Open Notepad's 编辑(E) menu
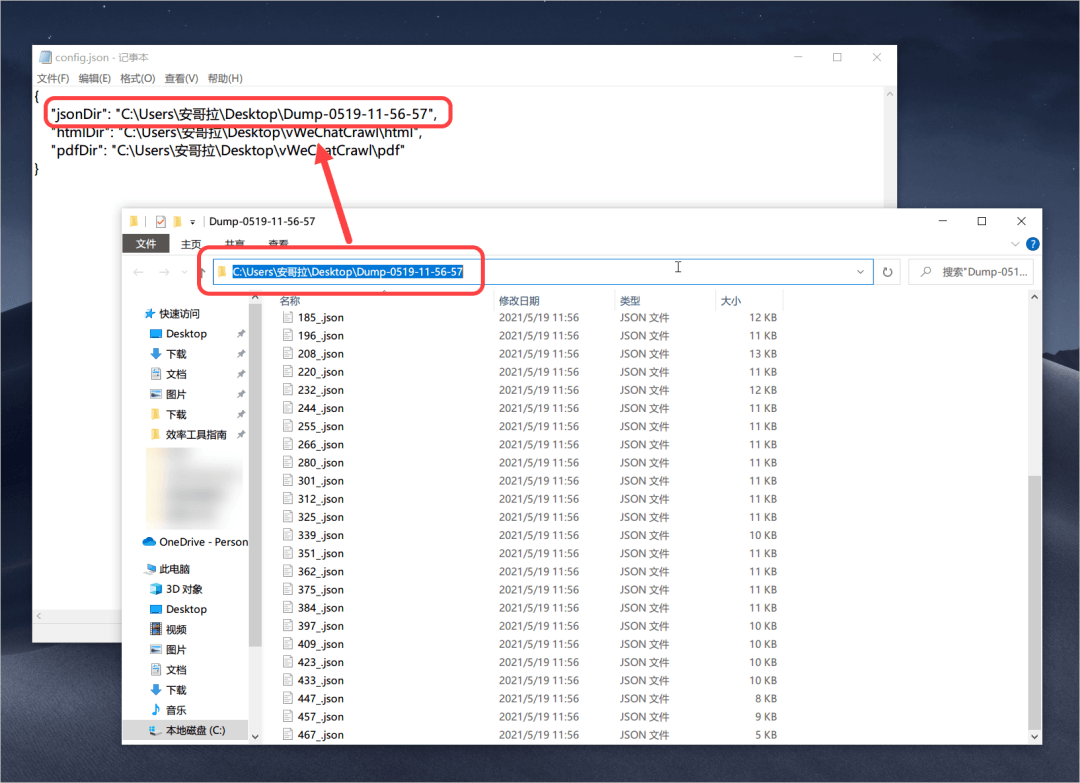 (94, 79)
